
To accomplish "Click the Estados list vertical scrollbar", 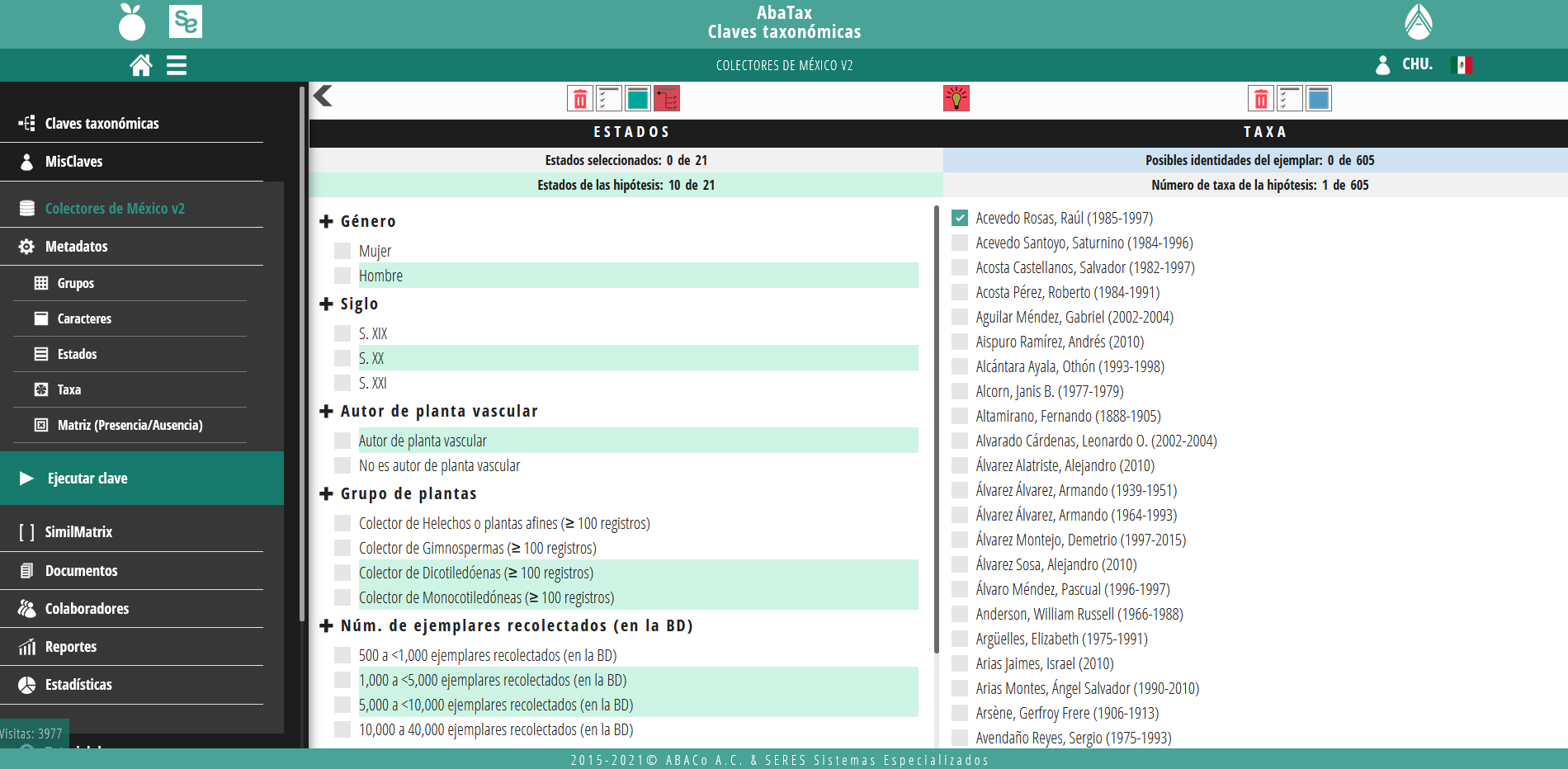I will pyautogui.click(x=936, y=429).
